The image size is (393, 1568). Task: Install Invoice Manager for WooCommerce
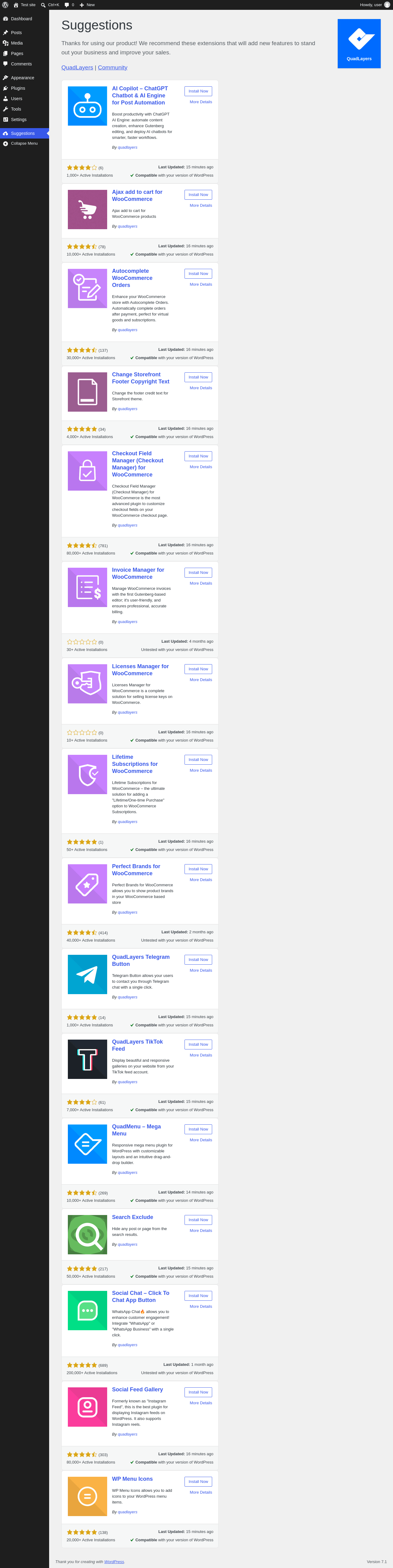tap(198, 573)
